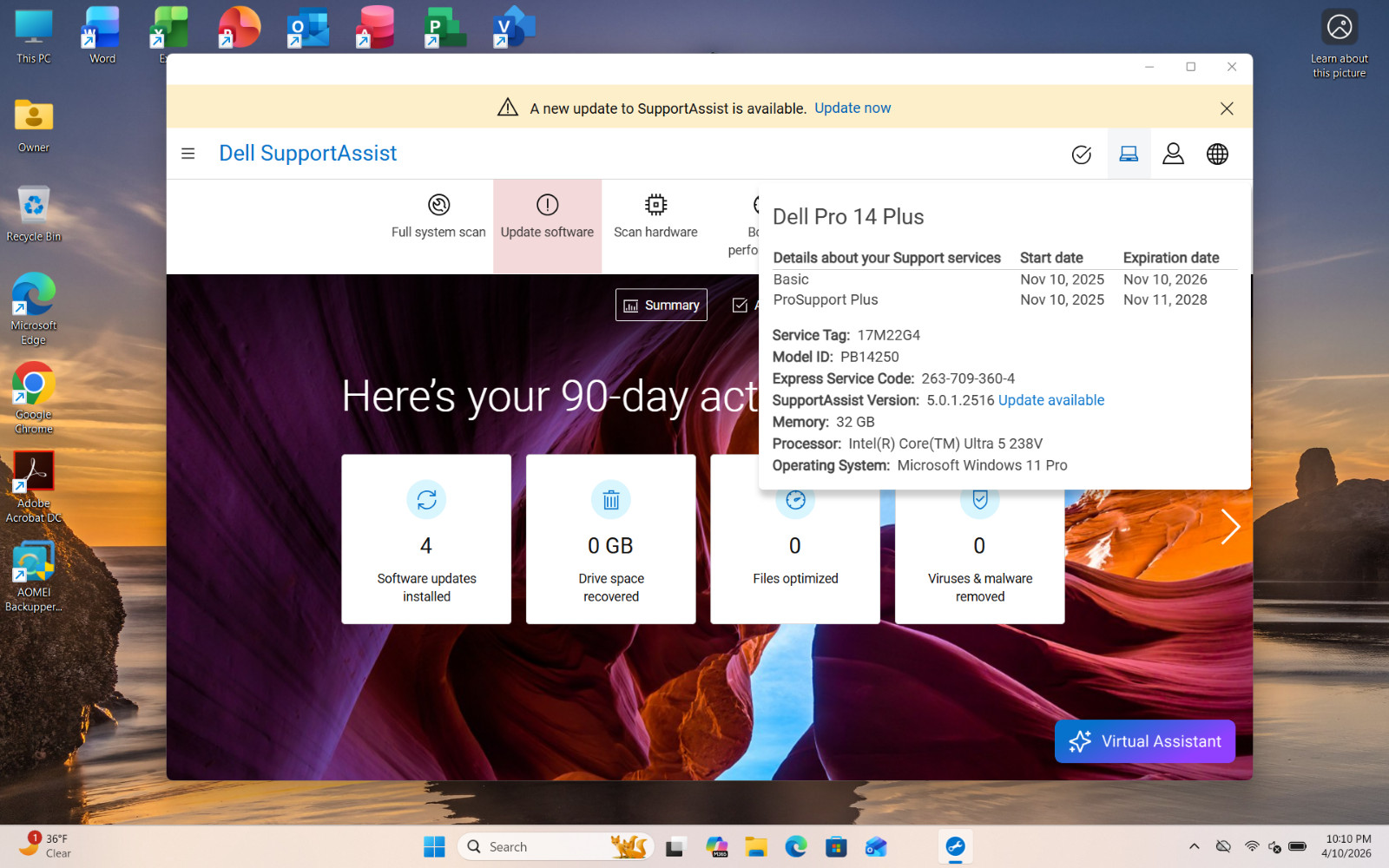The image size is (1389, 868).
Task: Click the Model ID PB14250
Action: point(869,357)
